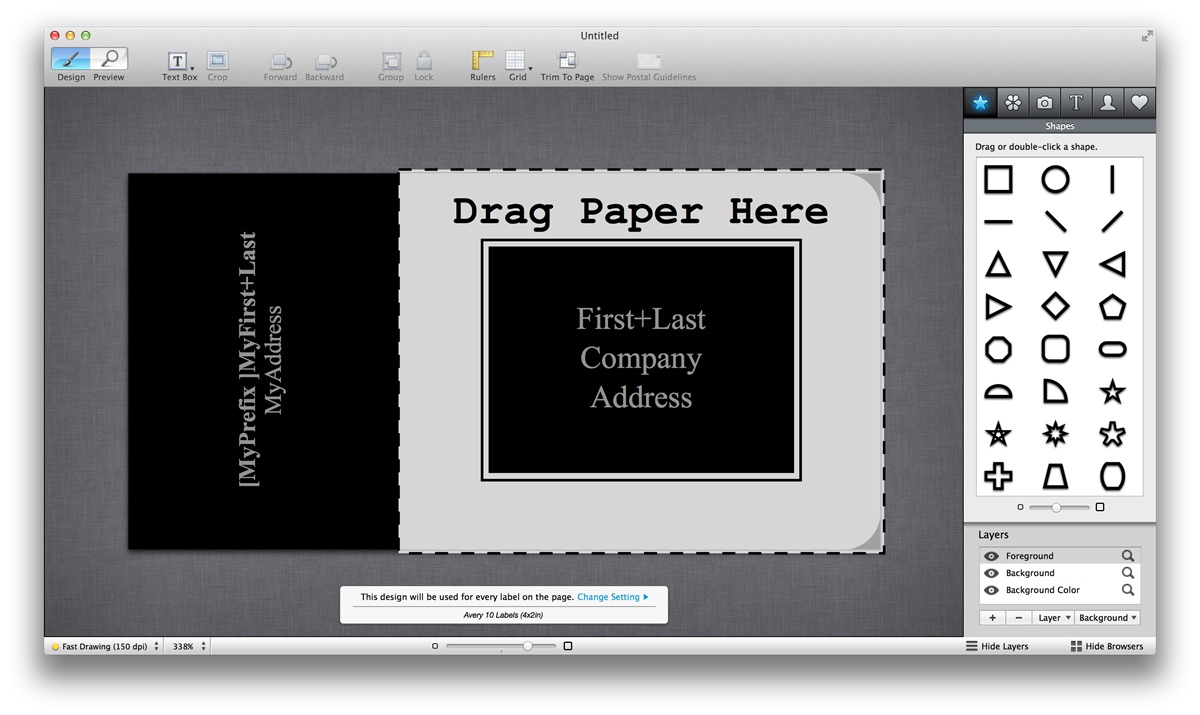Click the small zoom-out square icon
Screen dimensions: 1200x715
tap(435, 646)
